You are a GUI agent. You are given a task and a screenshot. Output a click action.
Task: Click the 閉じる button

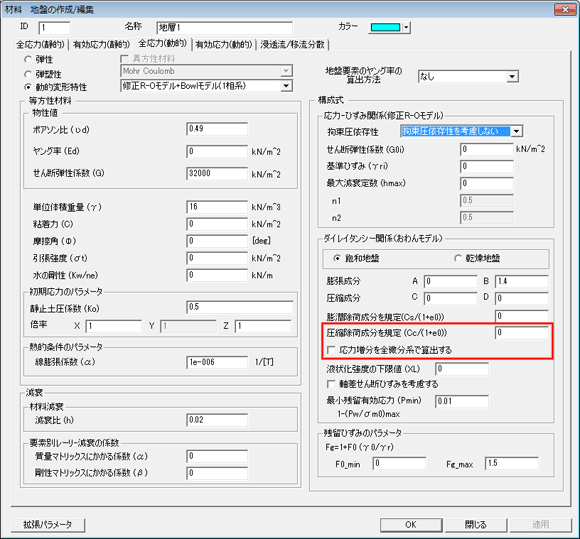476,525
